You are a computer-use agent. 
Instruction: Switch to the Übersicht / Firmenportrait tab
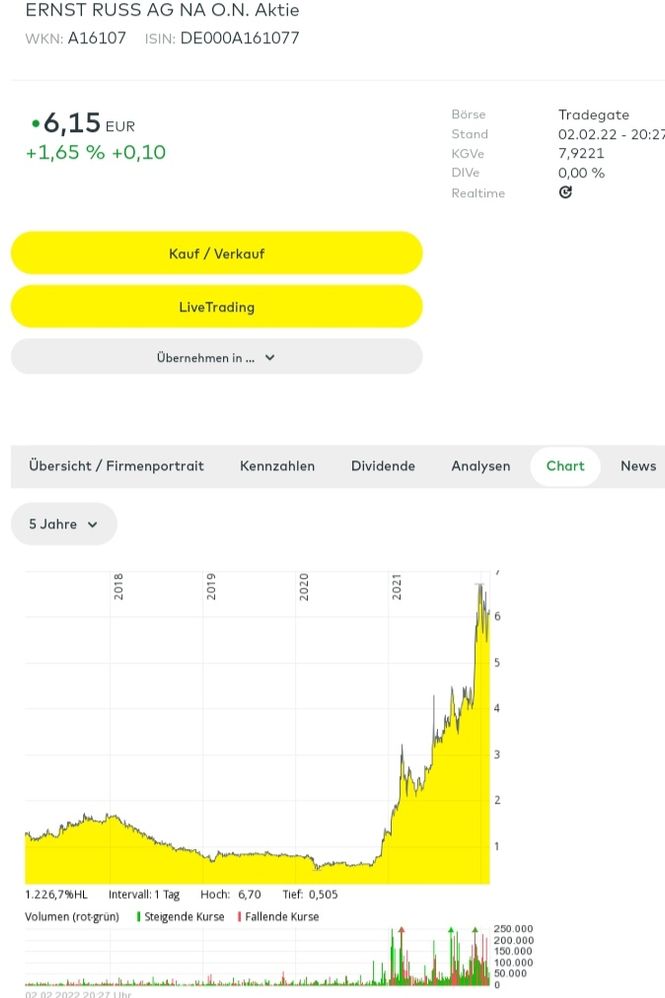pos(116,466)
